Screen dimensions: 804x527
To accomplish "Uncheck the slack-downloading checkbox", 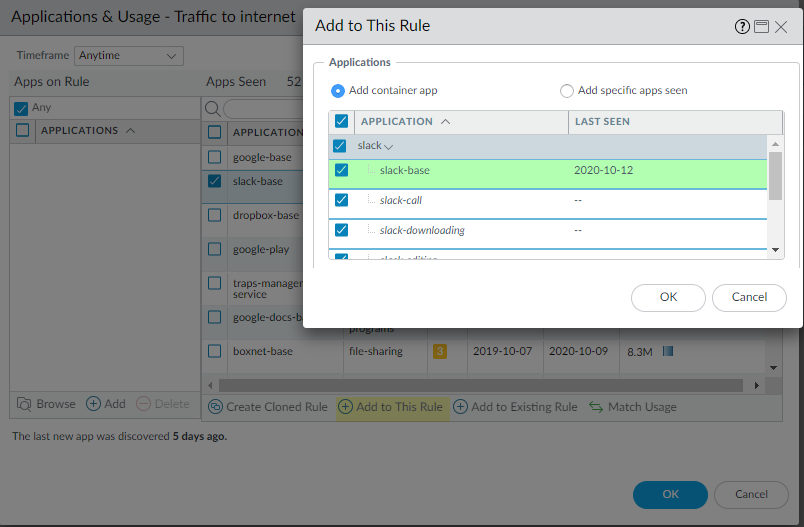I will (x=342, y=230).
